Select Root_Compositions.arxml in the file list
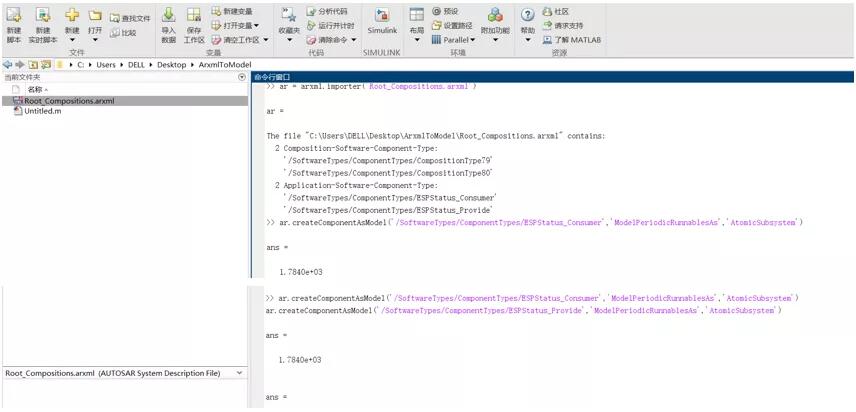This screenshot has width=856, height=412. (124, 101)
